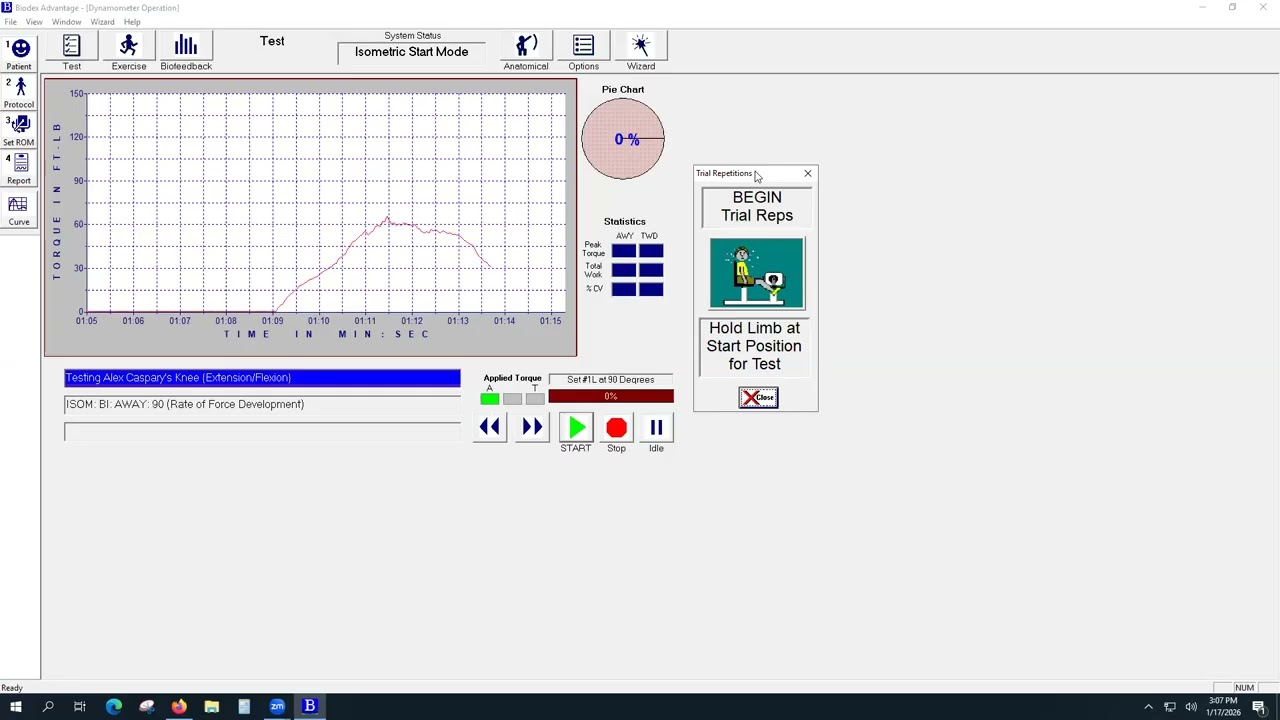This screenshot has width=1280, height=720.
Task: Click the 'Set #1L at 90 Degrees' field
Action: [x=611, y=380]
